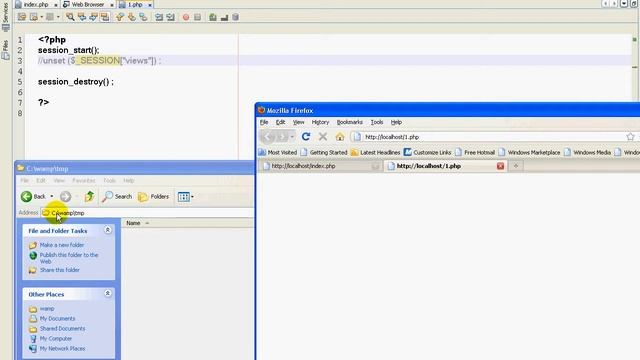Open Firefox File menu

pyautogui.click(x=264, y=122)
